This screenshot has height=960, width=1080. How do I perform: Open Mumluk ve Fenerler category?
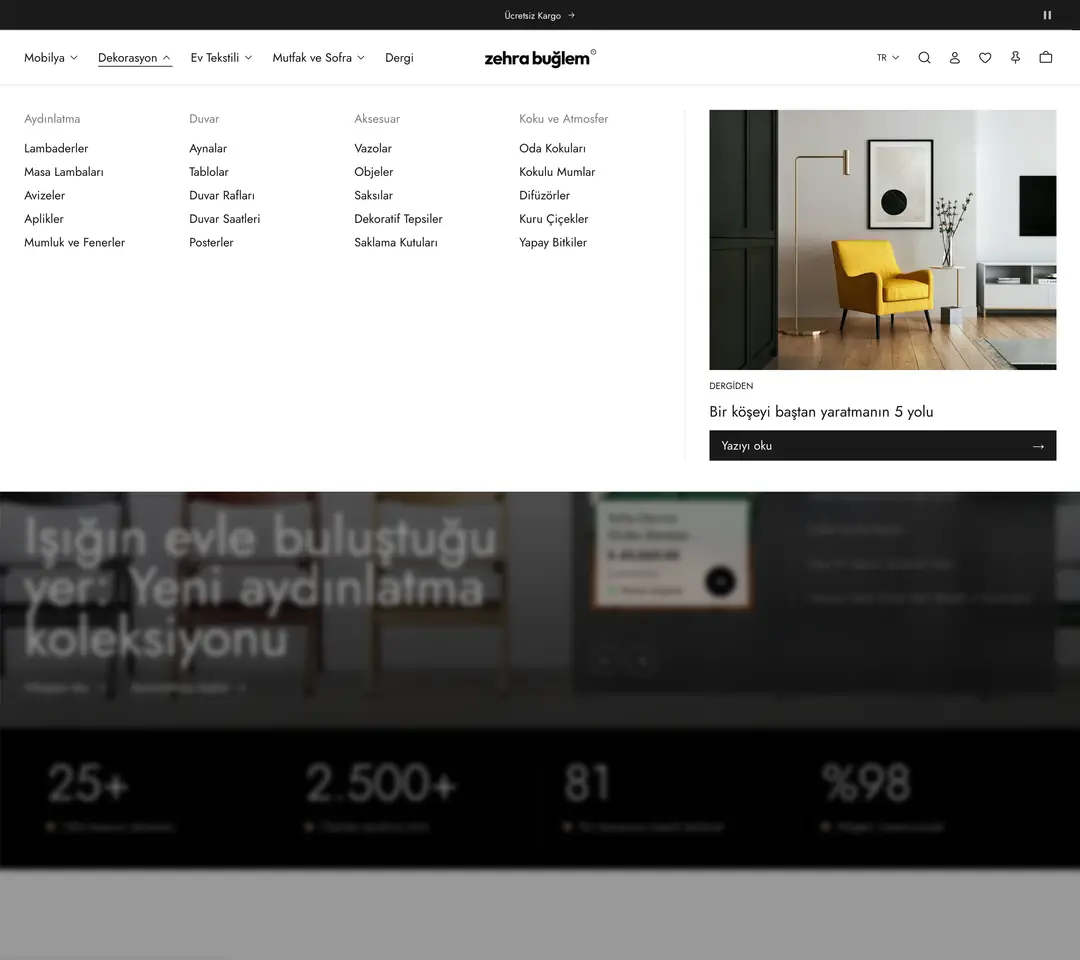74,242
